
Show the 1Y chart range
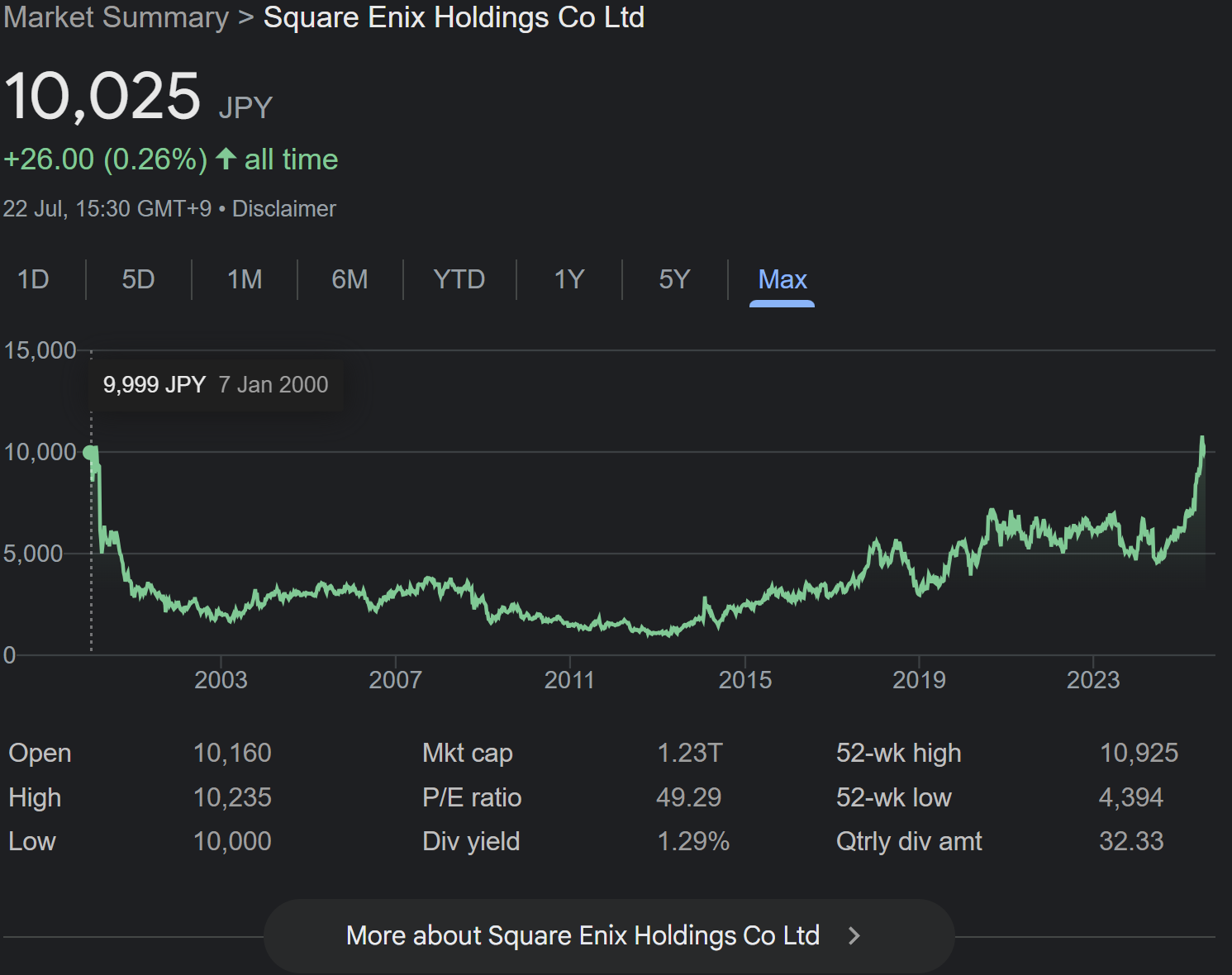point(569,279)
